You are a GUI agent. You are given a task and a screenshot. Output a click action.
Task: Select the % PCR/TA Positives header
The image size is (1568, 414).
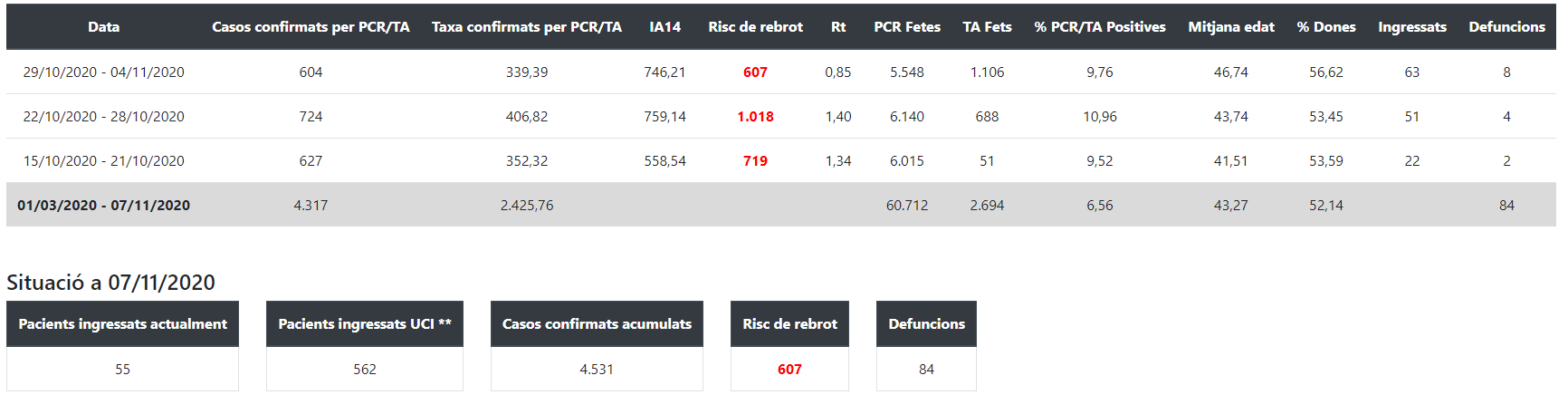point(1100,27)
